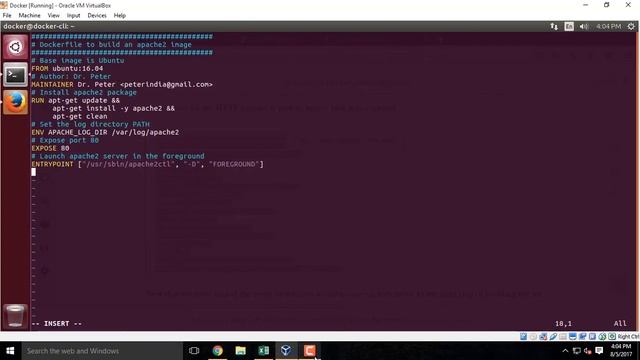The width and height of the screenshot is (640, 360).
Task: Place cursor on the FROM ubuntu:16.04 line
Action: 67,69
